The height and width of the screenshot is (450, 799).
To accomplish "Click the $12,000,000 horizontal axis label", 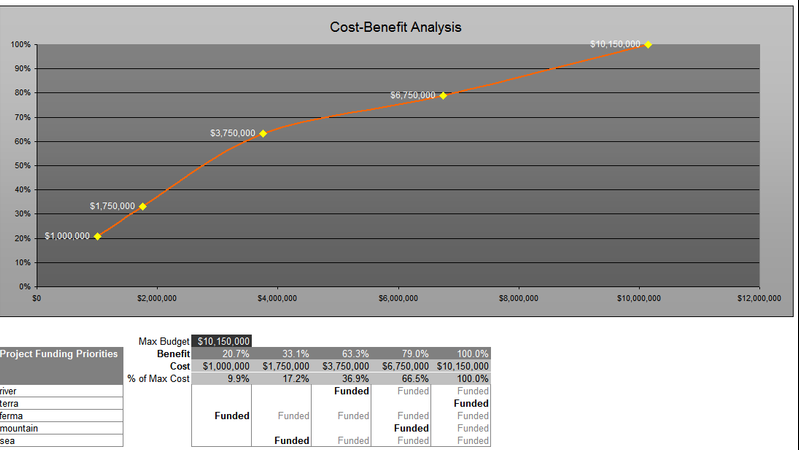I will pyautogui.click(x=759, y=298).
